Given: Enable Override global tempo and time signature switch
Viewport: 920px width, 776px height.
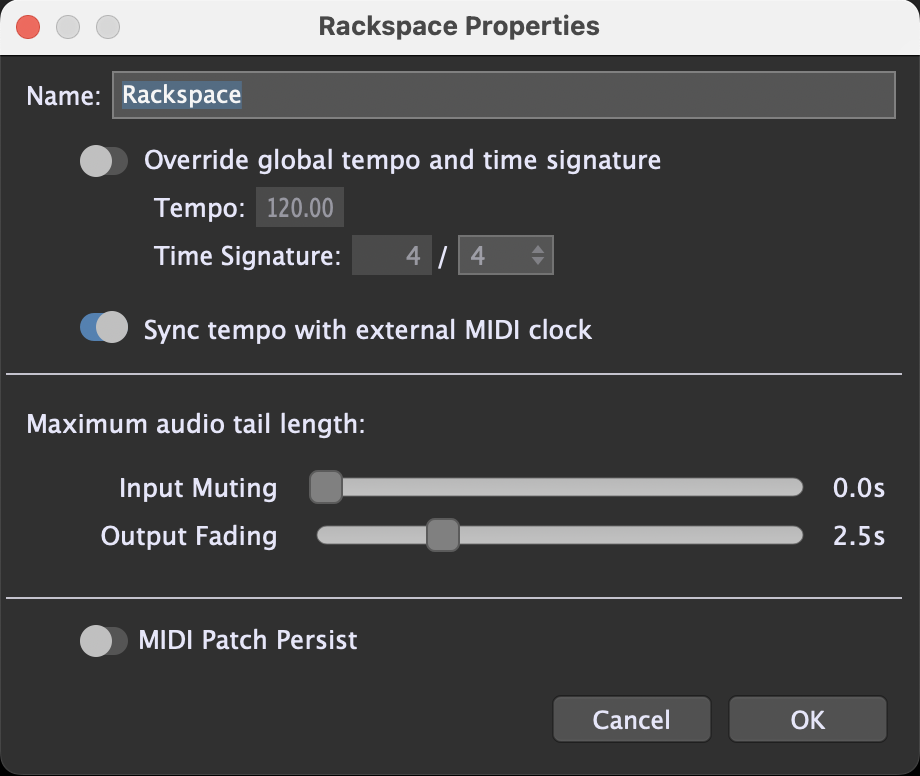Looking at the screenshot, I should click(x=104, y=161).
